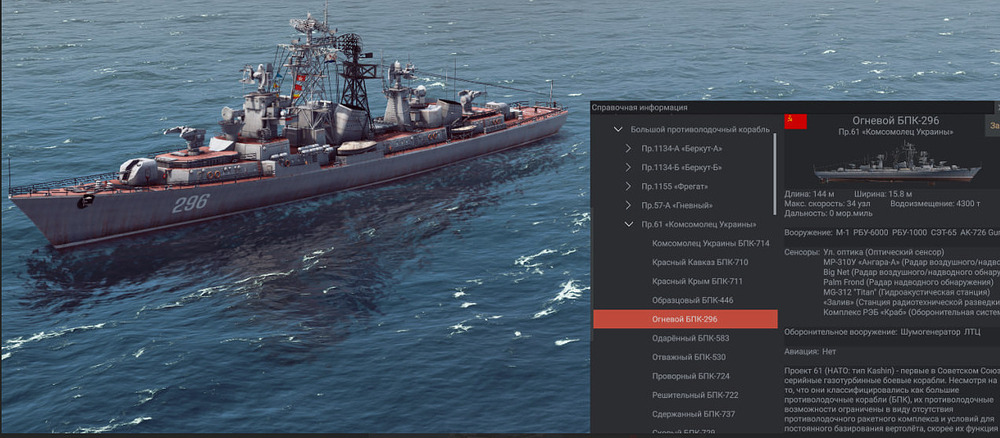This screenshot has height=438, width=1000.
Task: Expand the Пр.1155 «Фрегат» chevron
Action: pos(628,187)
